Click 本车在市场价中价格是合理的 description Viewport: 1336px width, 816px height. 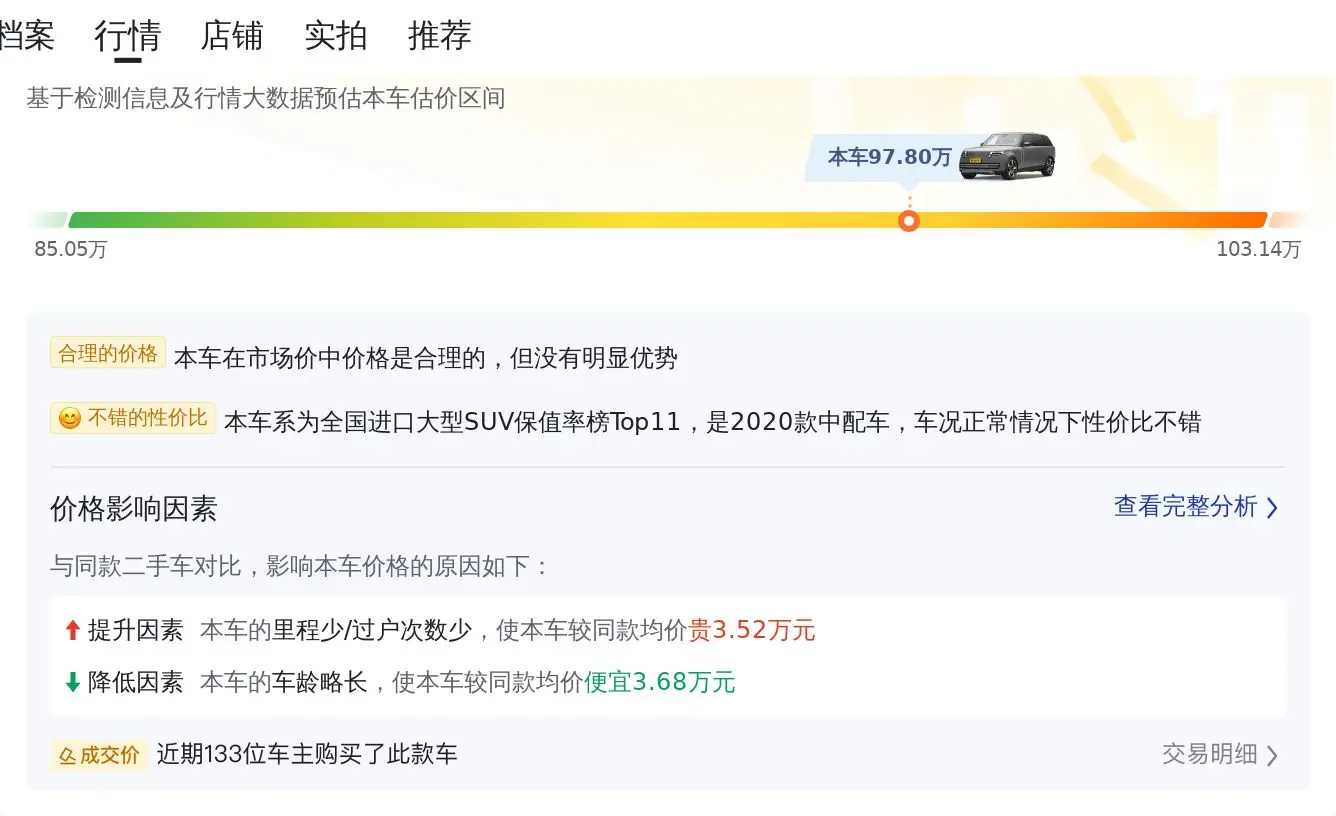[x=426, y=357]
